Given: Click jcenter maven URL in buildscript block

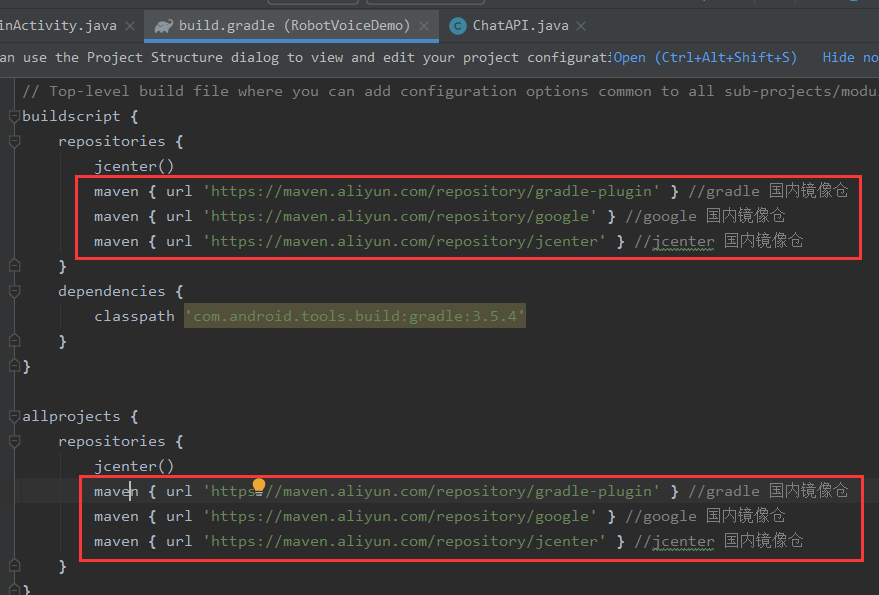Looking at the screenshot, I should point(404,242).
